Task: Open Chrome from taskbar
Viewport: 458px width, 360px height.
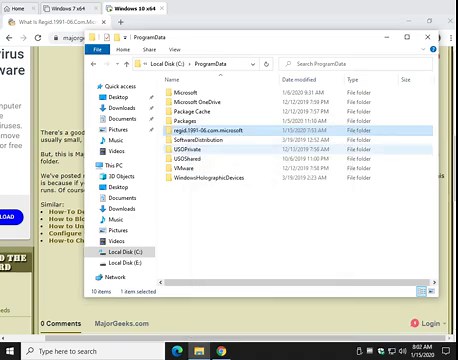Action: coord(221,351)
